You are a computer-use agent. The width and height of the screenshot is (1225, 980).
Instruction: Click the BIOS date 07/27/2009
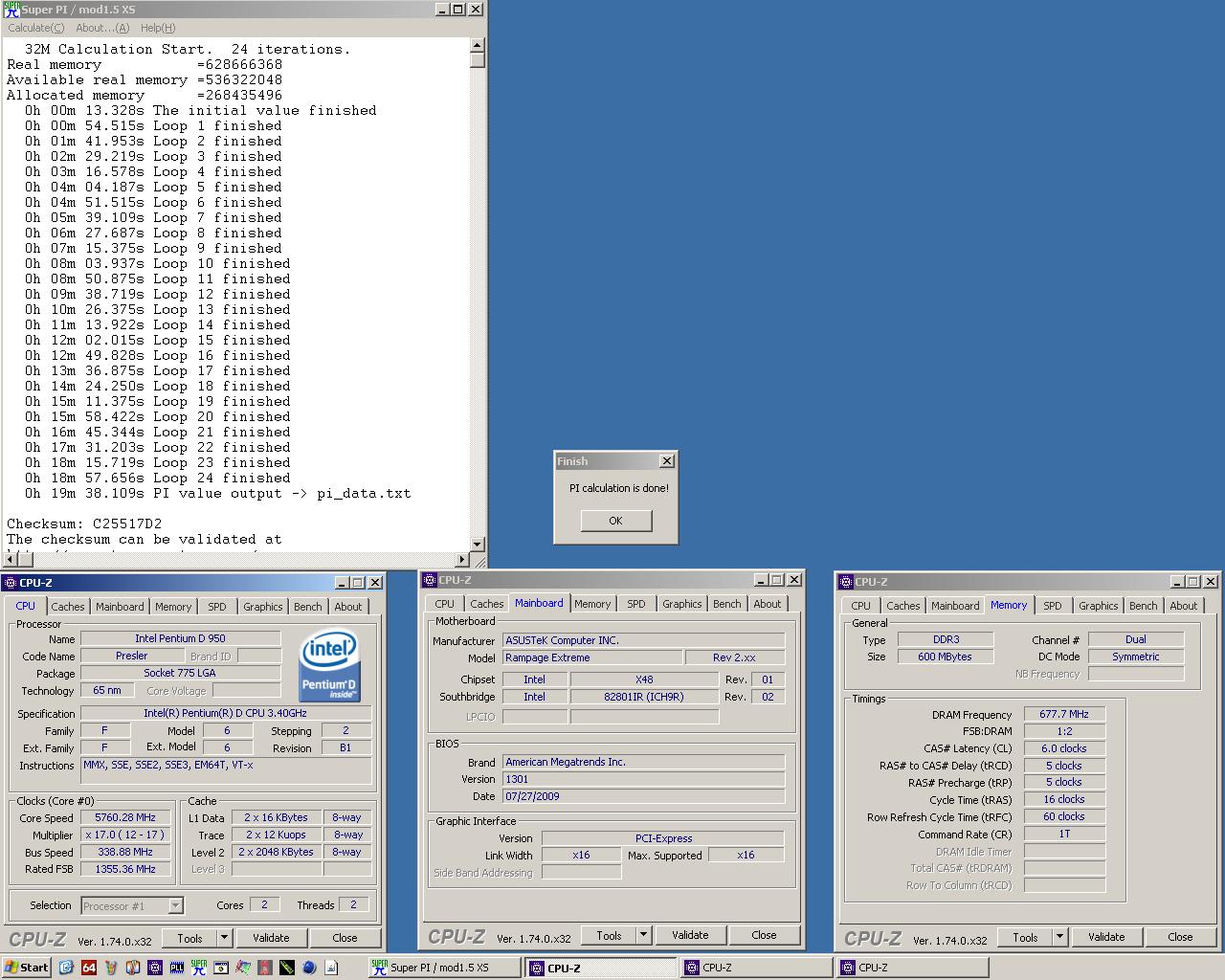point(643,796)
